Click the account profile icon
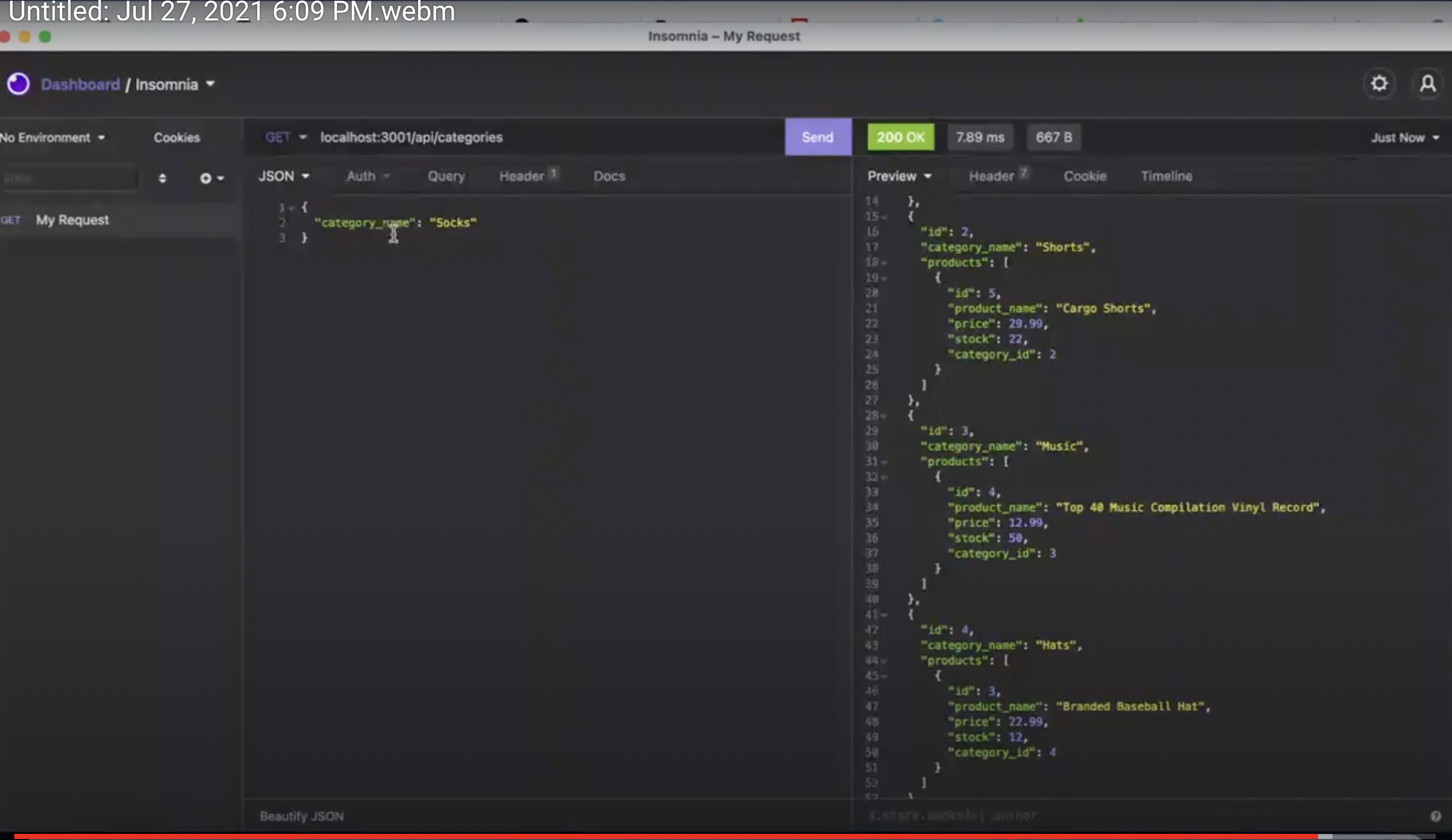 (1427, 84)
